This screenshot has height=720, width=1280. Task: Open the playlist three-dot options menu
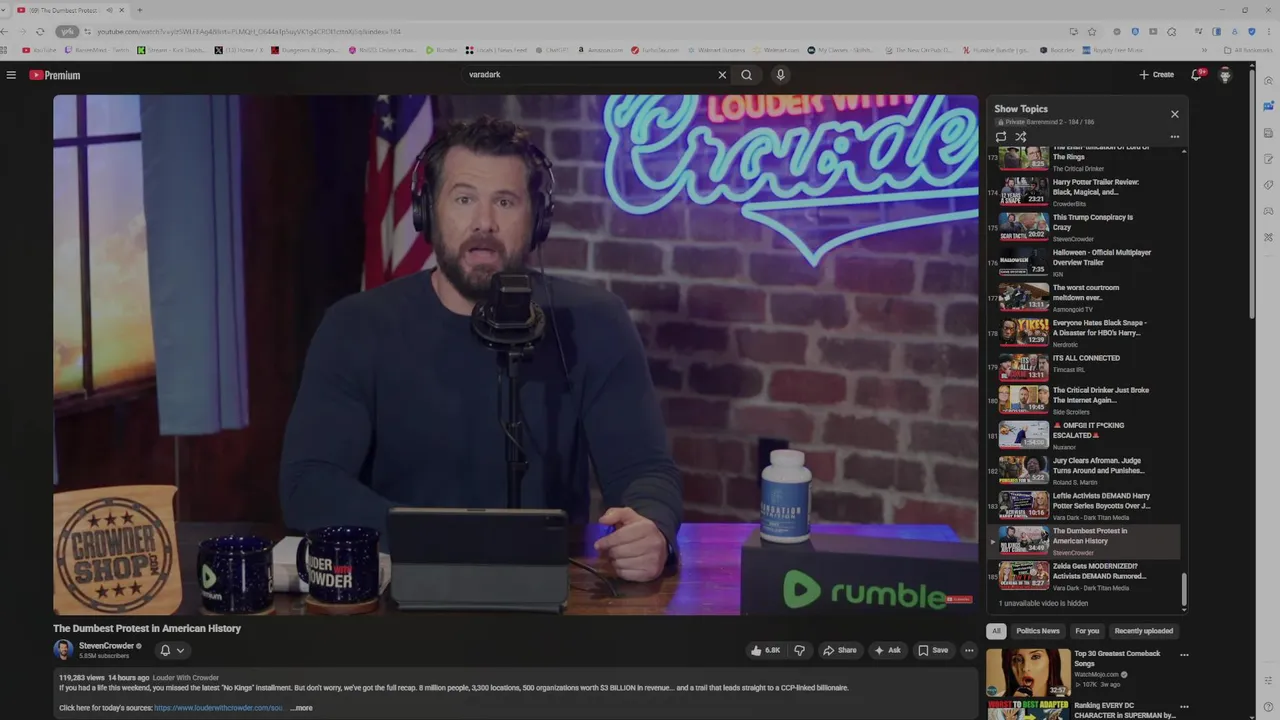pos(1175,137)
